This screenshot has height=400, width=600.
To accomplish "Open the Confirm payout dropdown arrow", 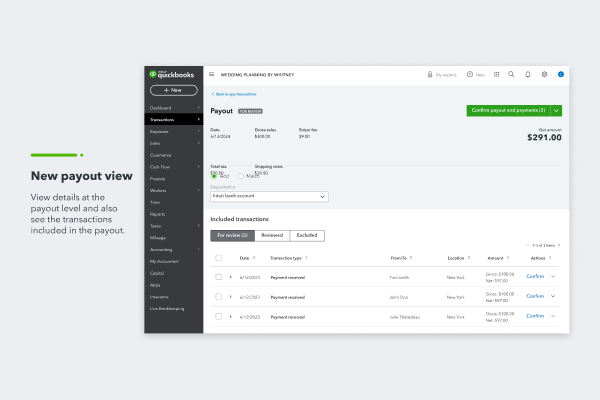I will (556, 111).
